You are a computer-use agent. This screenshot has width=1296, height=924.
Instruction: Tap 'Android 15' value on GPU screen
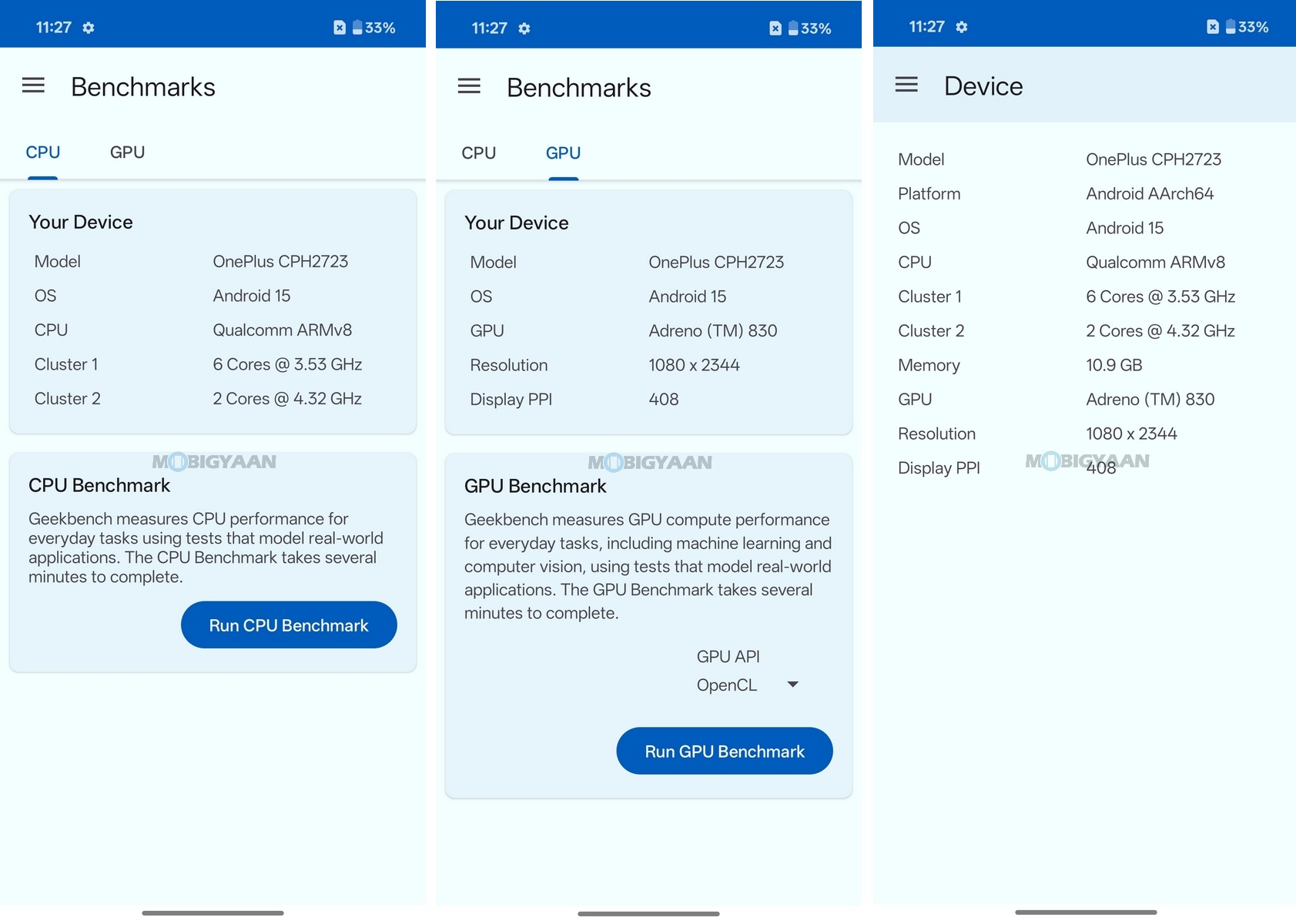click(x=688, y=296)
